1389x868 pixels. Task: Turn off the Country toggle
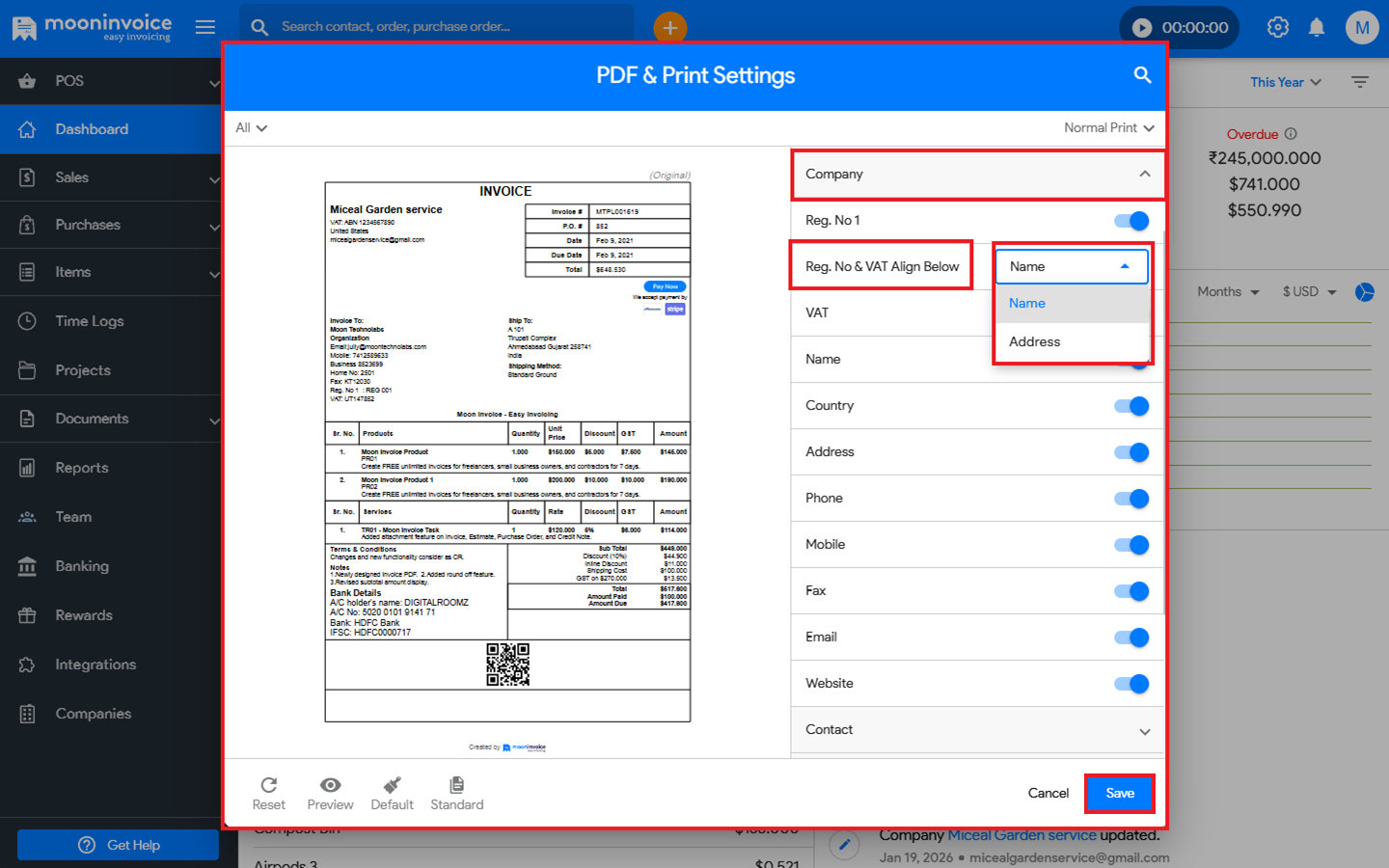1131,406
